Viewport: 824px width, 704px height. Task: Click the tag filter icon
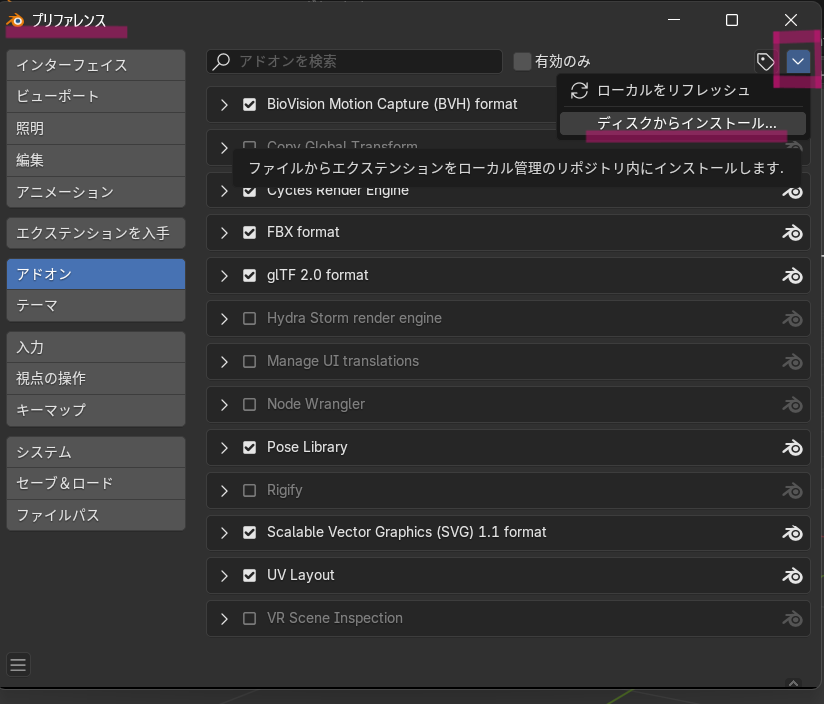(765, 62)
